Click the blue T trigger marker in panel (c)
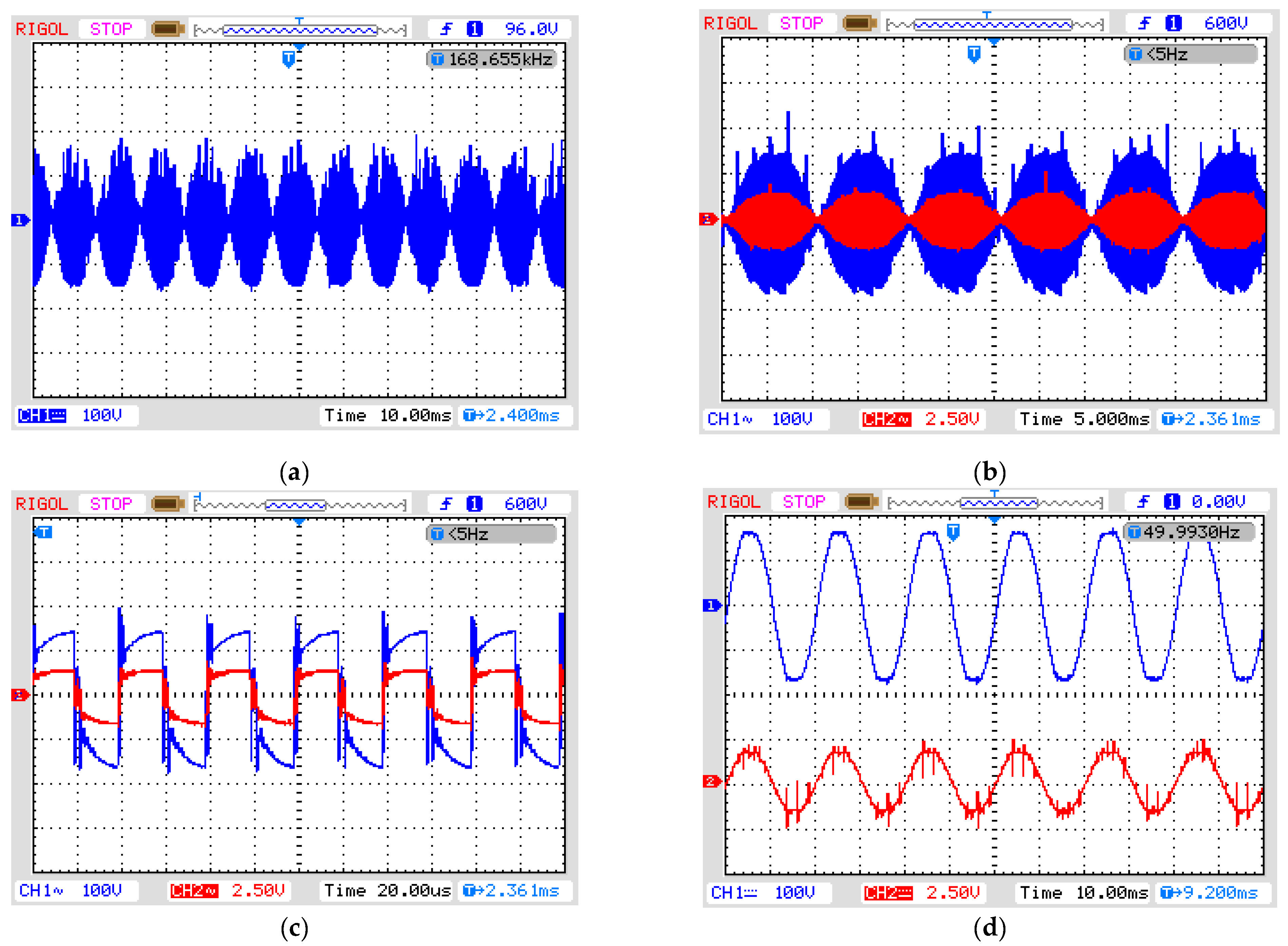 43,532
